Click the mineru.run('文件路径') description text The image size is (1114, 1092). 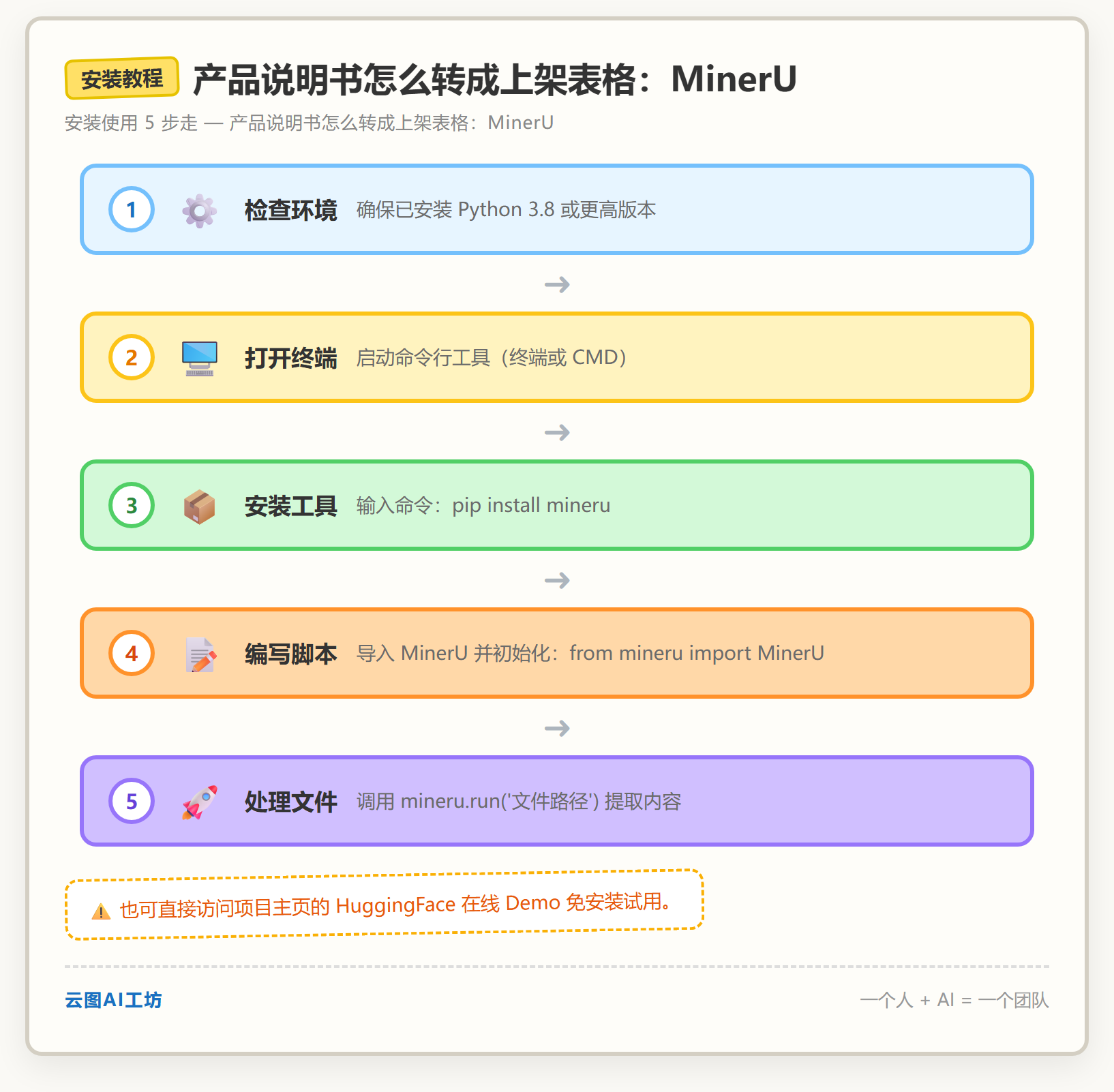(x=519, y=802)
